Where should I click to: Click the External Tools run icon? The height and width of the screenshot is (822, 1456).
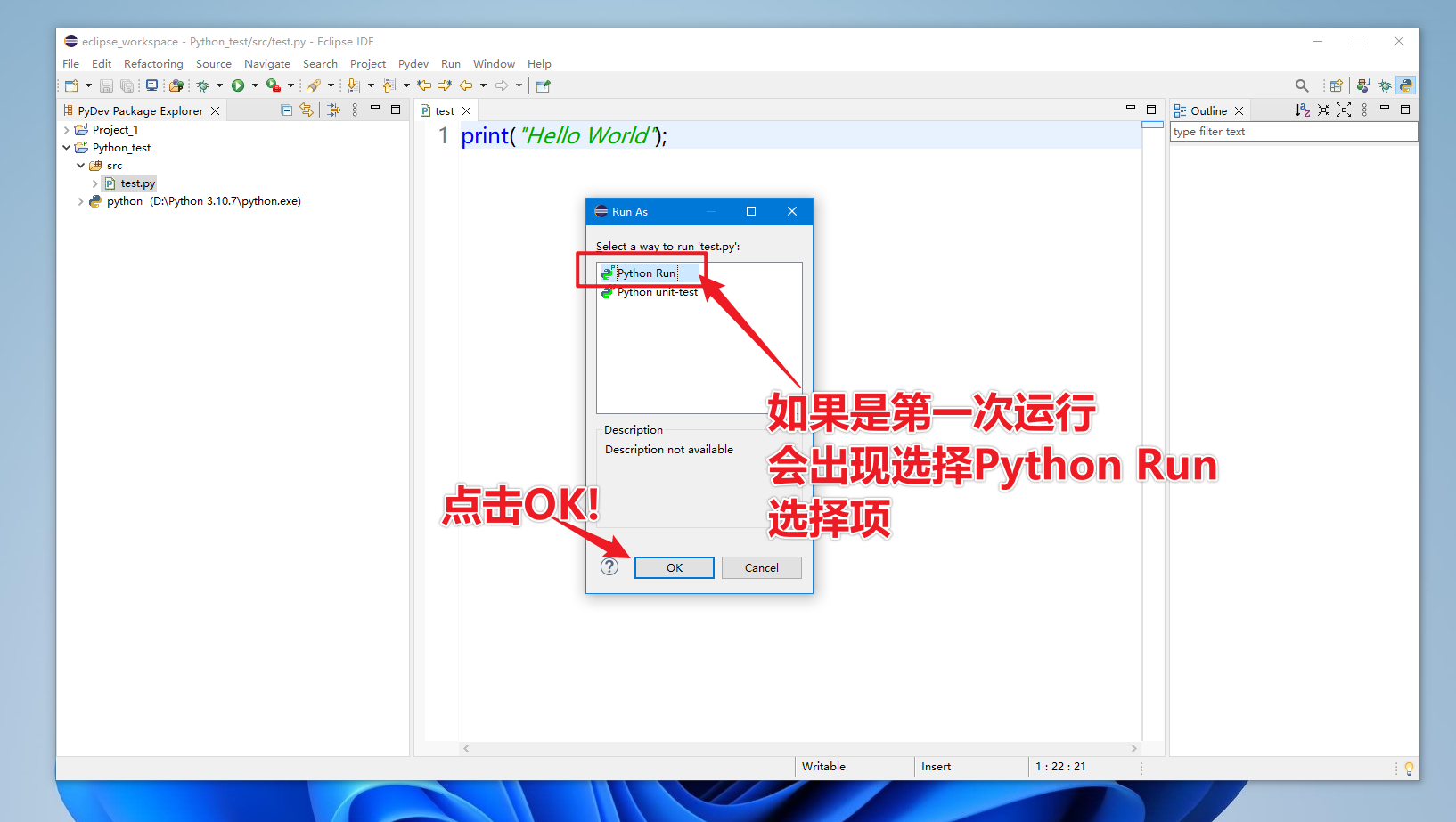coord(274,85)
